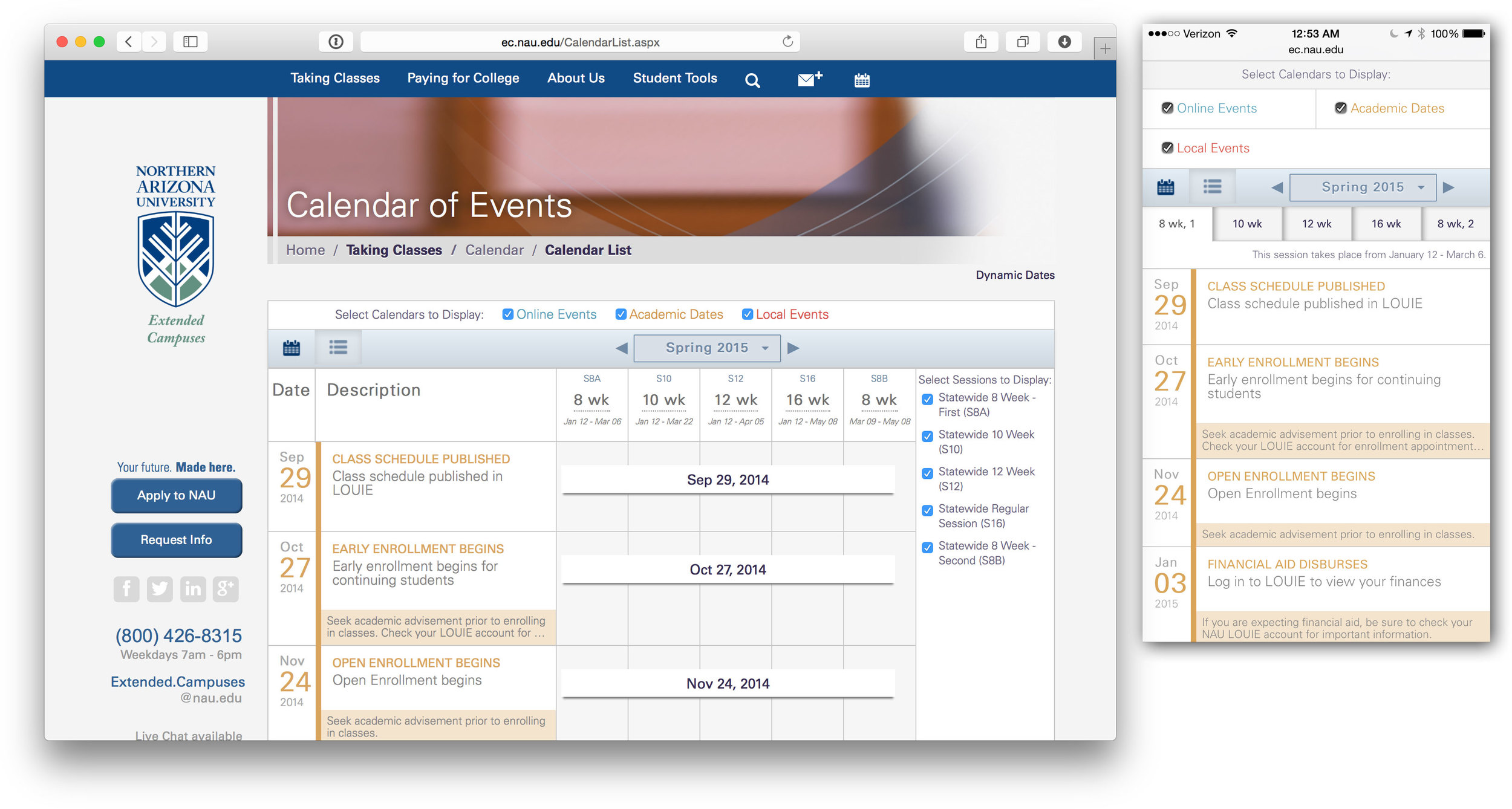Uncheck Online Events in mobile panel
Screen dimensions: 1512x809
pos(1167,108)
